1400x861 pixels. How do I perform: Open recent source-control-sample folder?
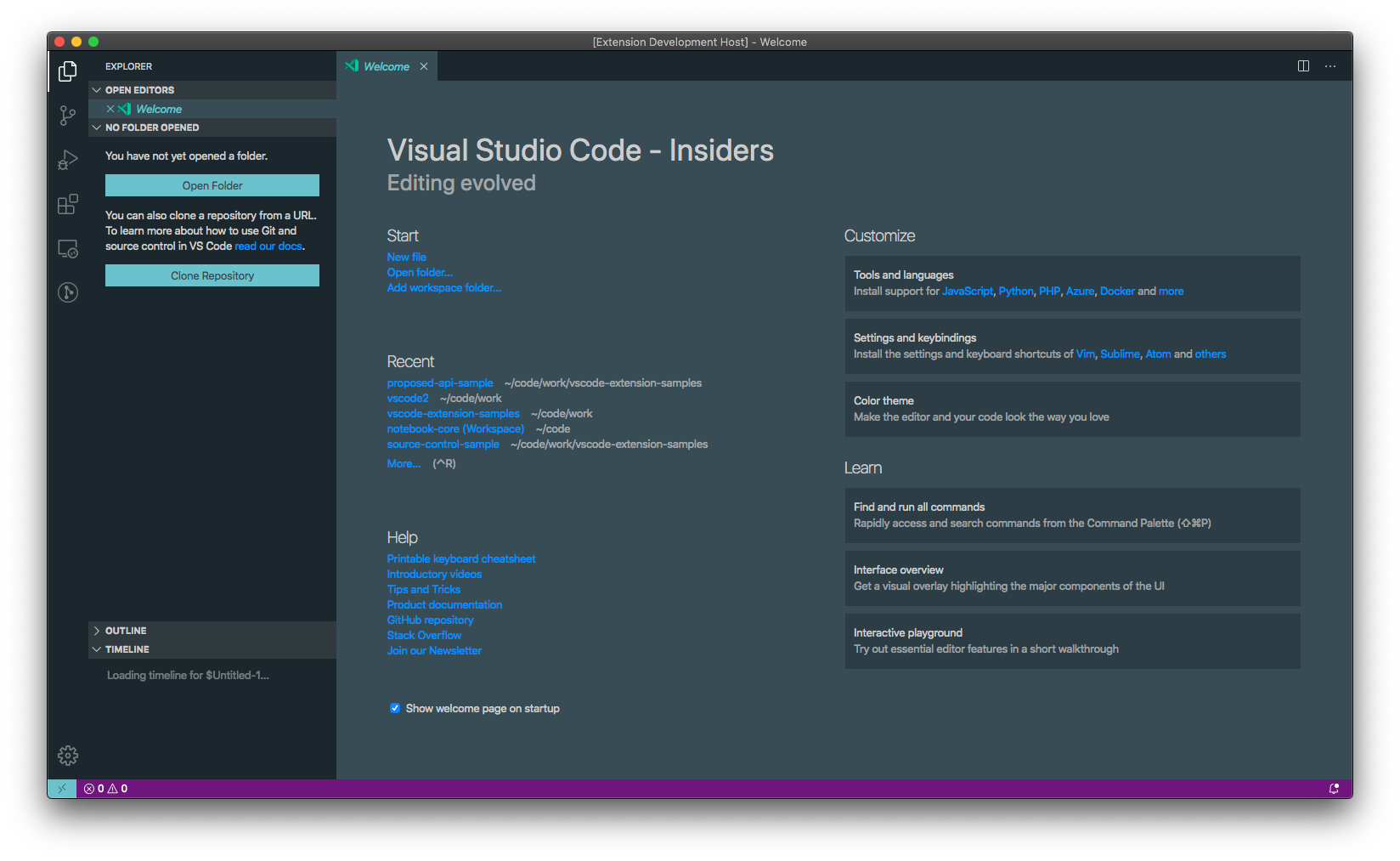(x=443, y=445)
